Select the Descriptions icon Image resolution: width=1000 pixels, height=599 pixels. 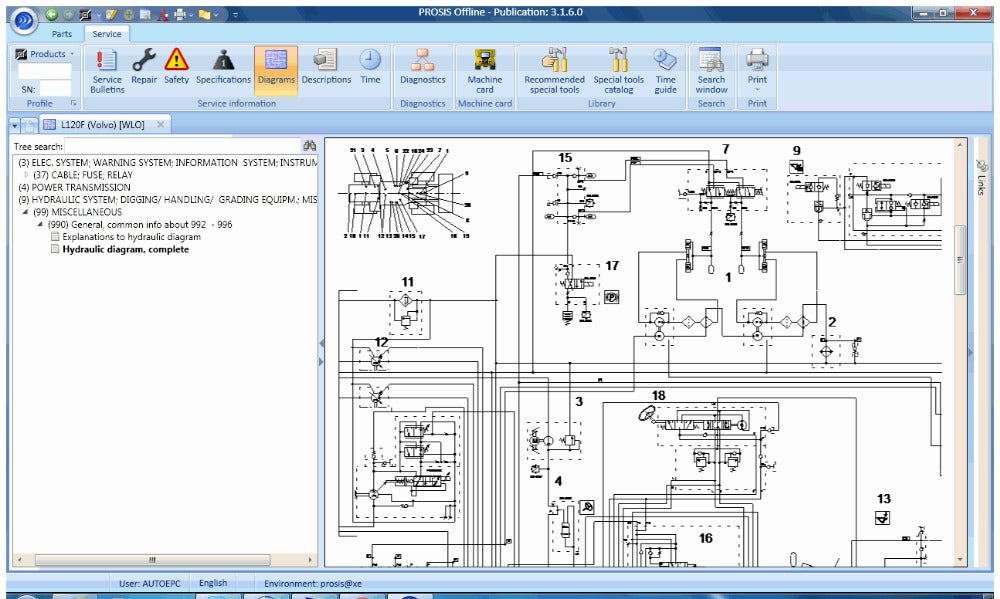coord(326,66)
